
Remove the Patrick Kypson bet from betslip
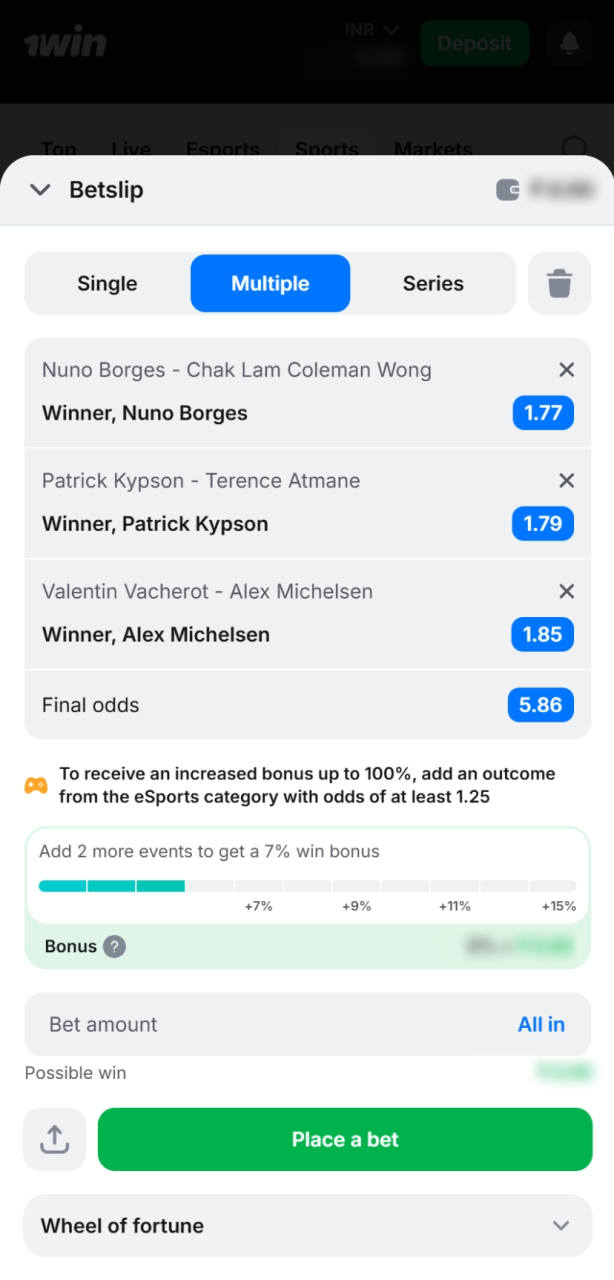[x=566, y=481]
